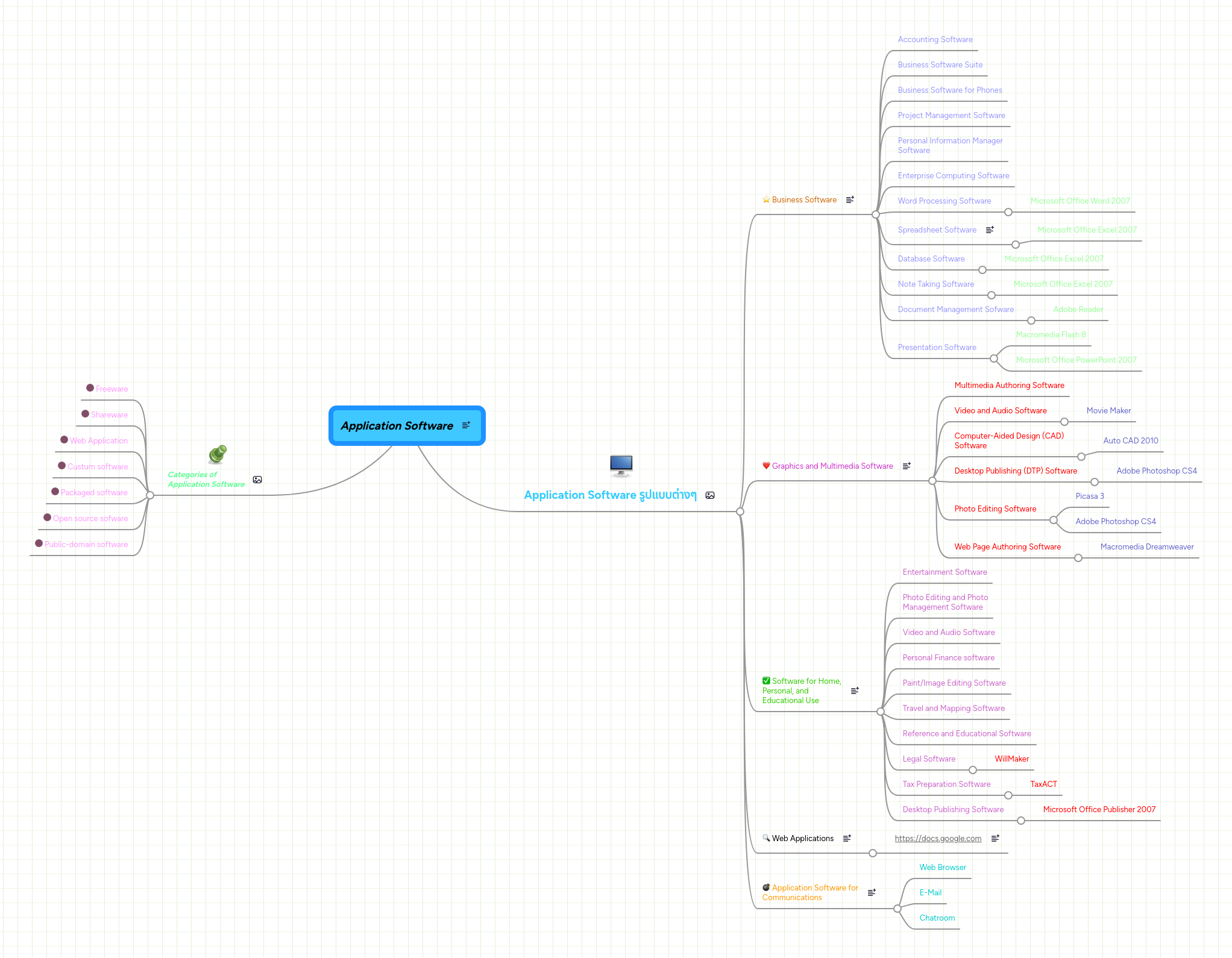Image resolution: width=1232 pixels, height=958 pixels.
Task: Select Adobe Reader topic
Action: click(1078, 310)
